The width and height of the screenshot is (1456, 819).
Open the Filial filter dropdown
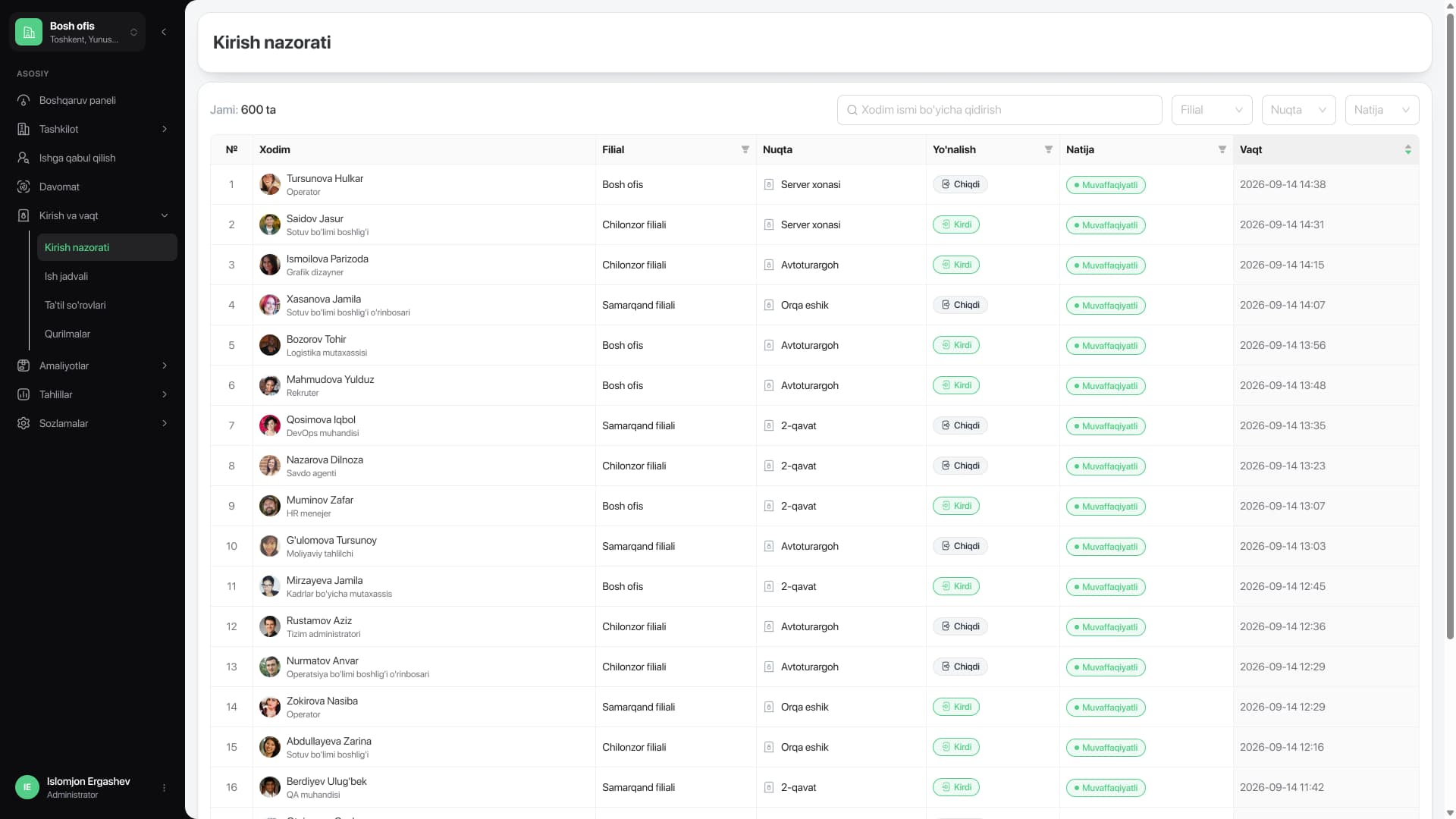[x=1212, y=110]
